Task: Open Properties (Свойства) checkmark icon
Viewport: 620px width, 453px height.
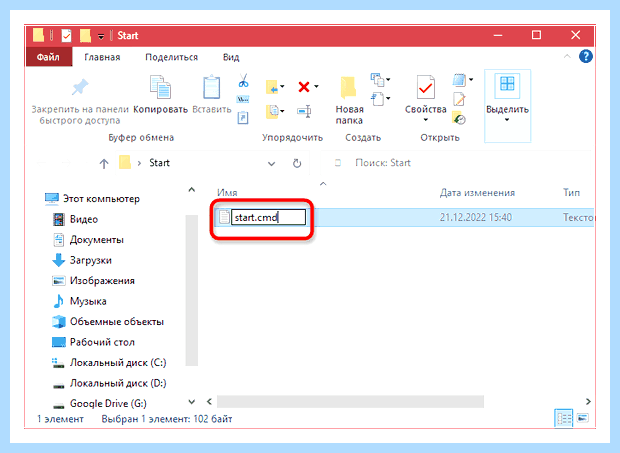Action: pyautogui.click(x=425, y=87)
